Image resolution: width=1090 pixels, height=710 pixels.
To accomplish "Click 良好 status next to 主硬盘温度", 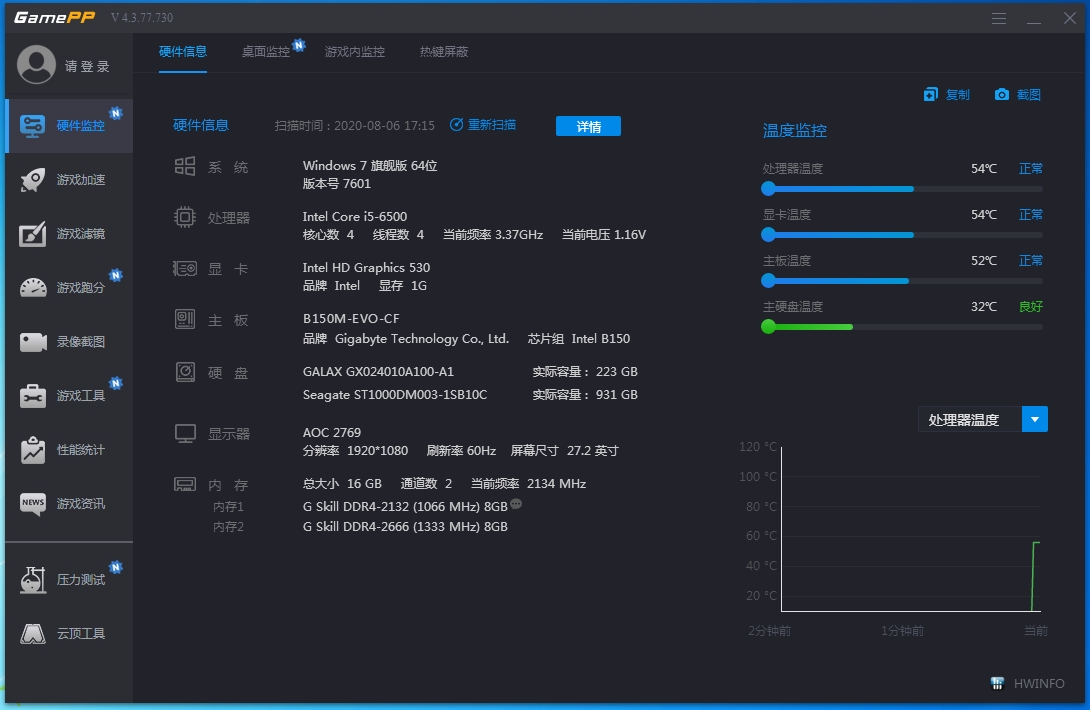I will tap(1030, 306).
